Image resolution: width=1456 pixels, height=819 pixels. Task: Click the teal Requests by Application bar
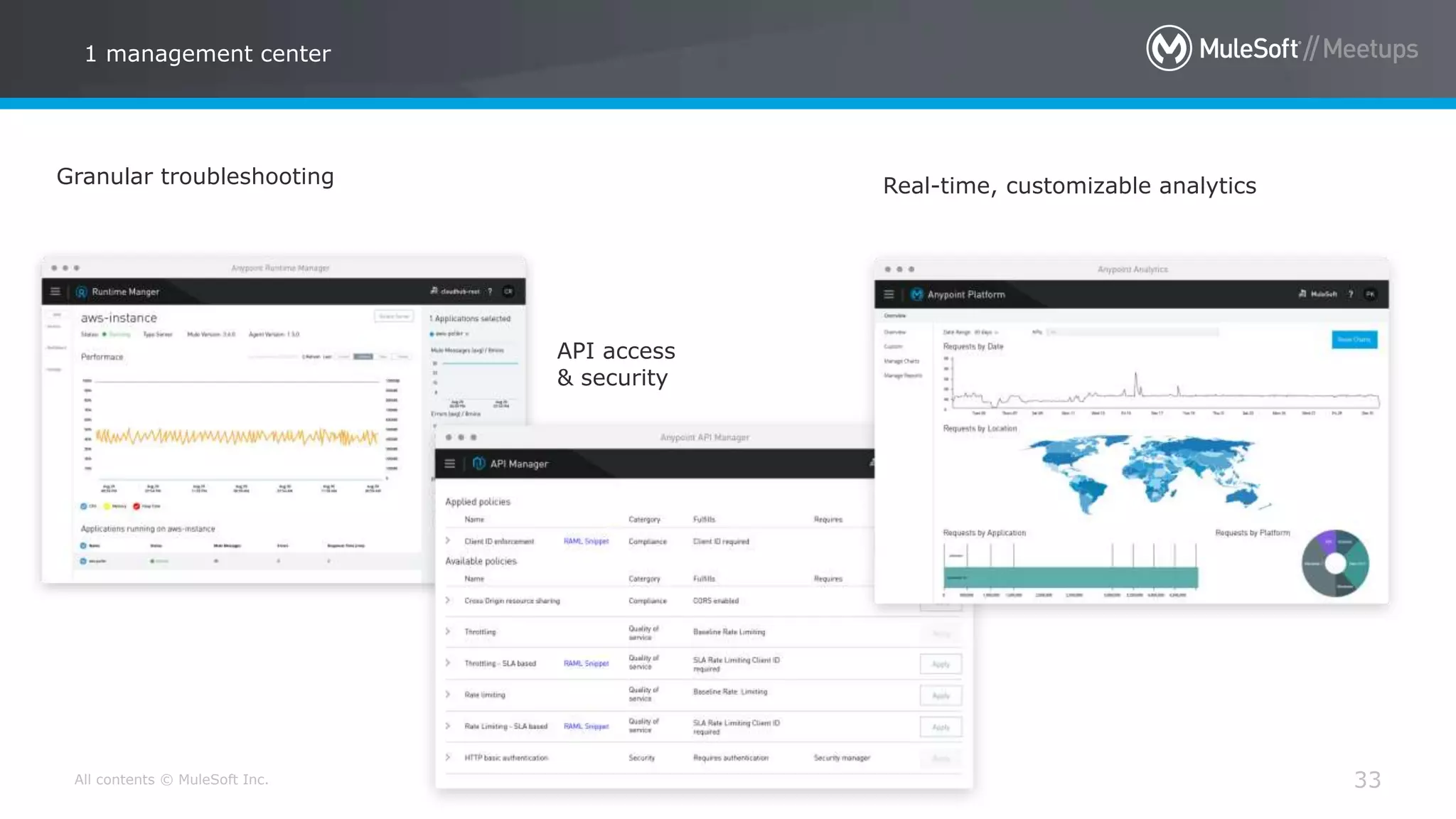(x=1071, y=577)
